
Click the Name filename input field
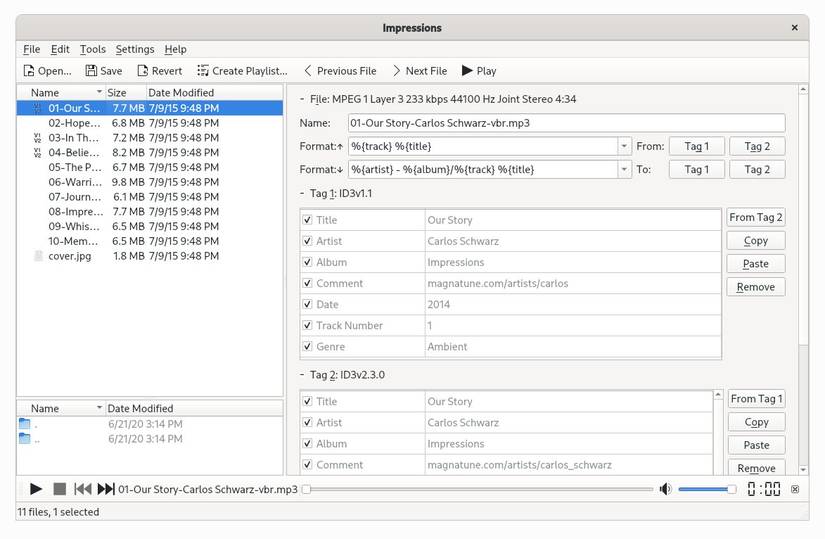click(567, 123)
